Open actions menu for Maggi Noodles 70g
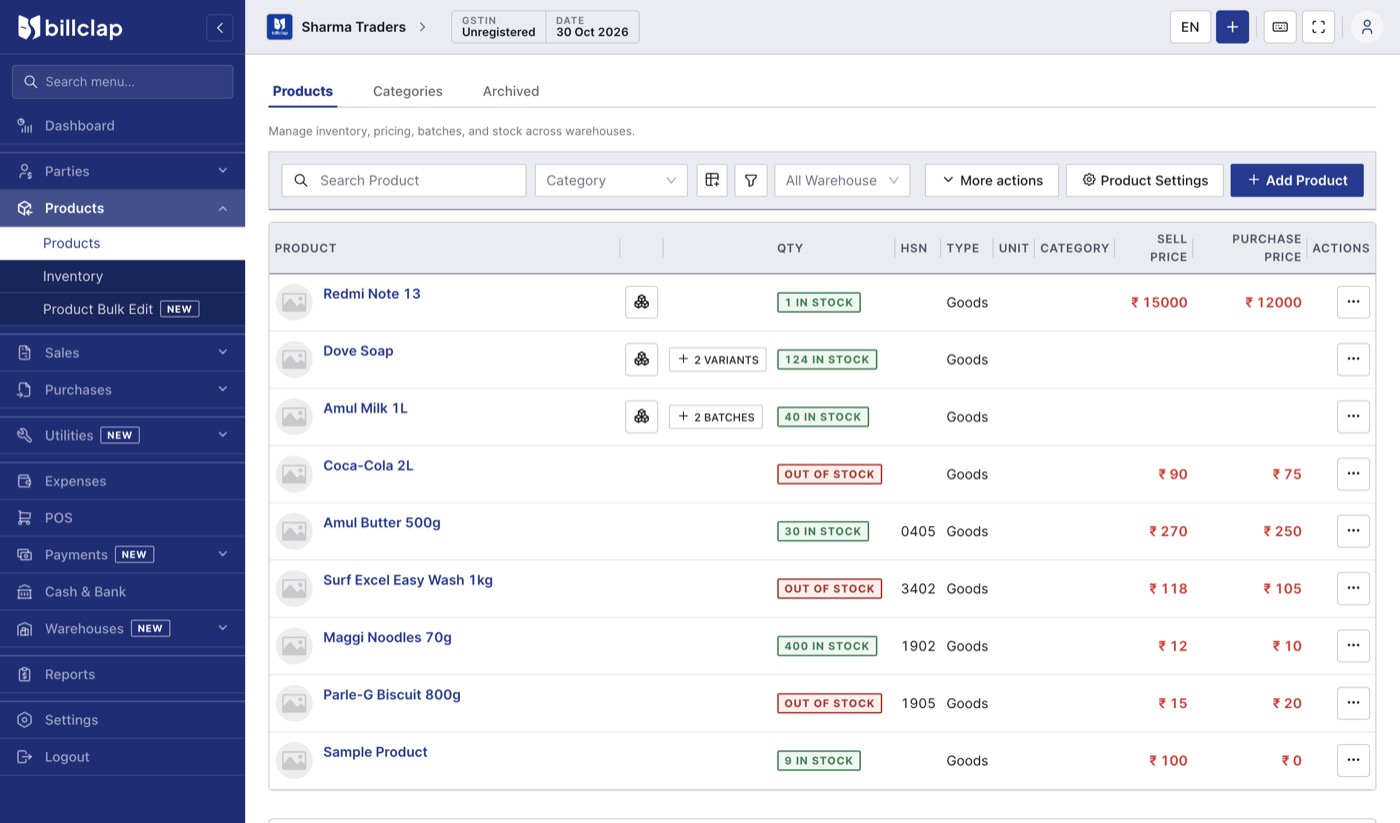 pos(1353,646)
